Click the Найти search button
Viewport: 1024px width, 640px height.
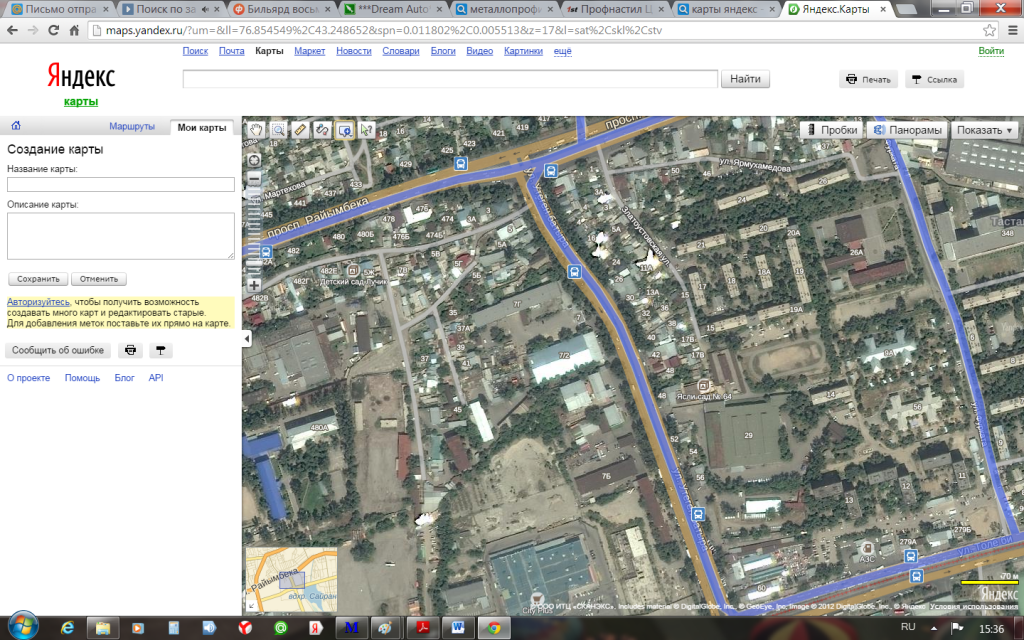(745, 79)
